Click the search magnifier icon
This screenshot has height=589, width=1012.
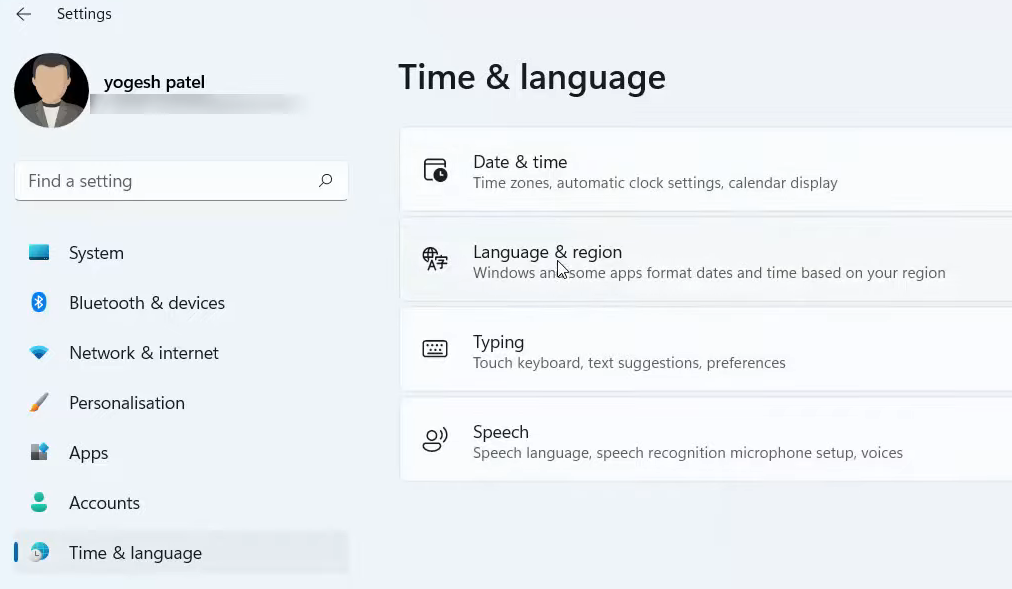(x=325, y=181)
